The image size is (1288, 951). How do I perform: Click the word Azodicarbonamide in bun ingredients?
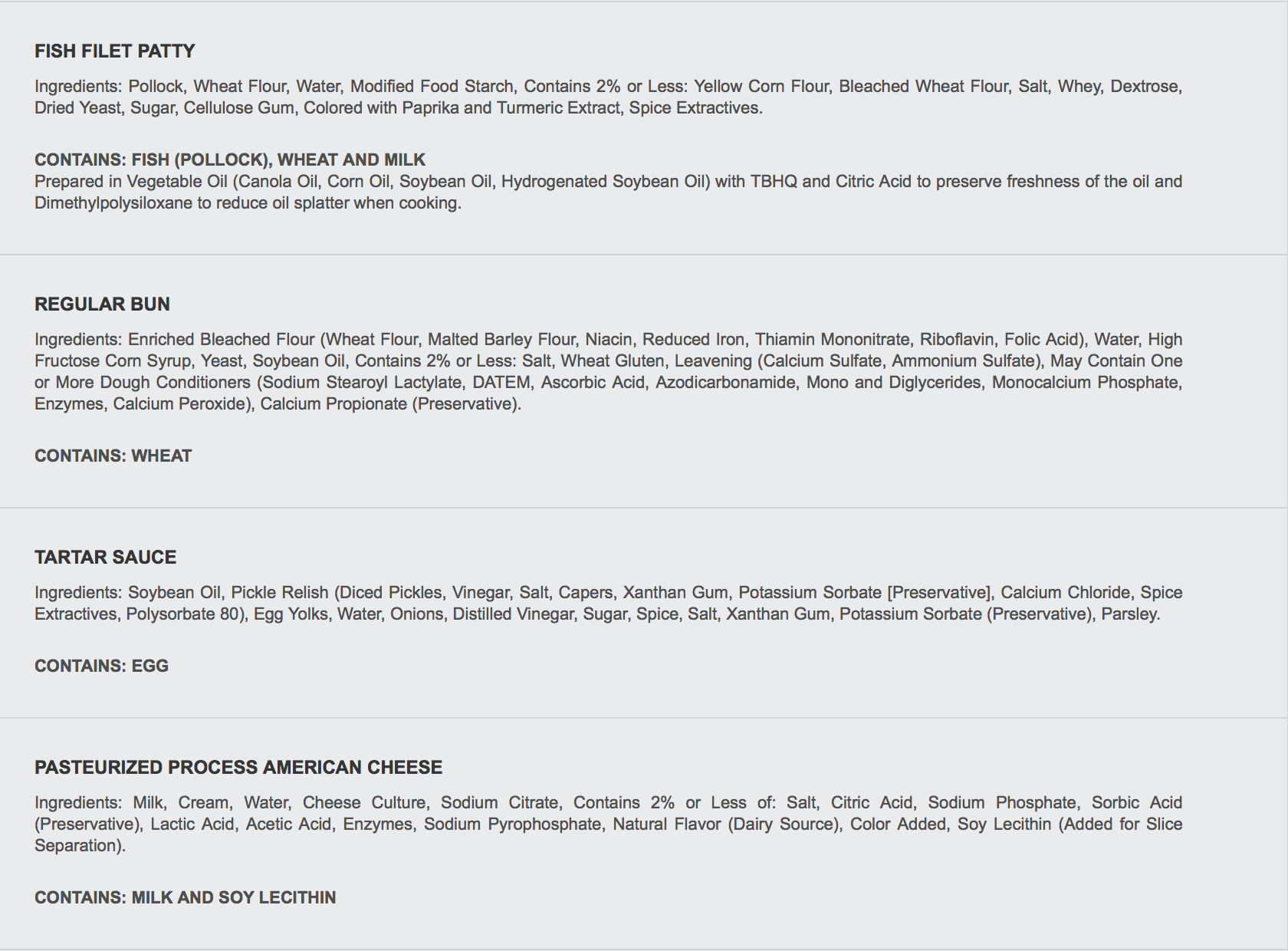pyautogui.click(x=725, y=382)
